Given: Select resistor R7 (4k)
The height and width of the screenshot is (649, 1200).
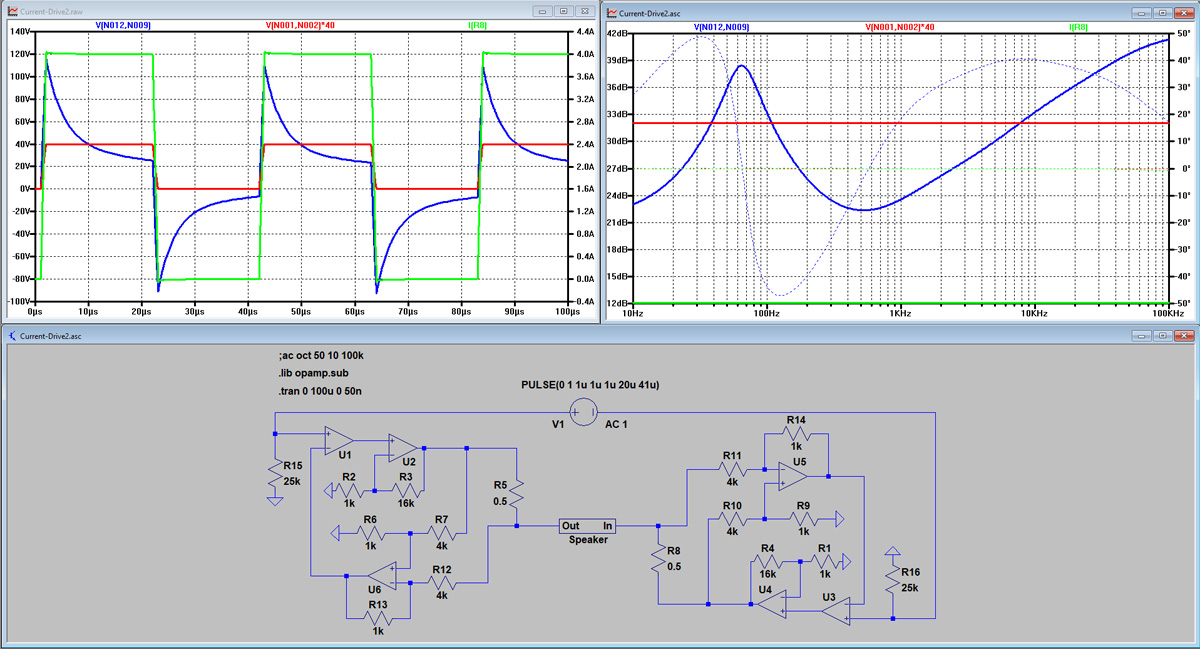Looking at the screenshot, I should pyautogui.click(x=440, y=534).
